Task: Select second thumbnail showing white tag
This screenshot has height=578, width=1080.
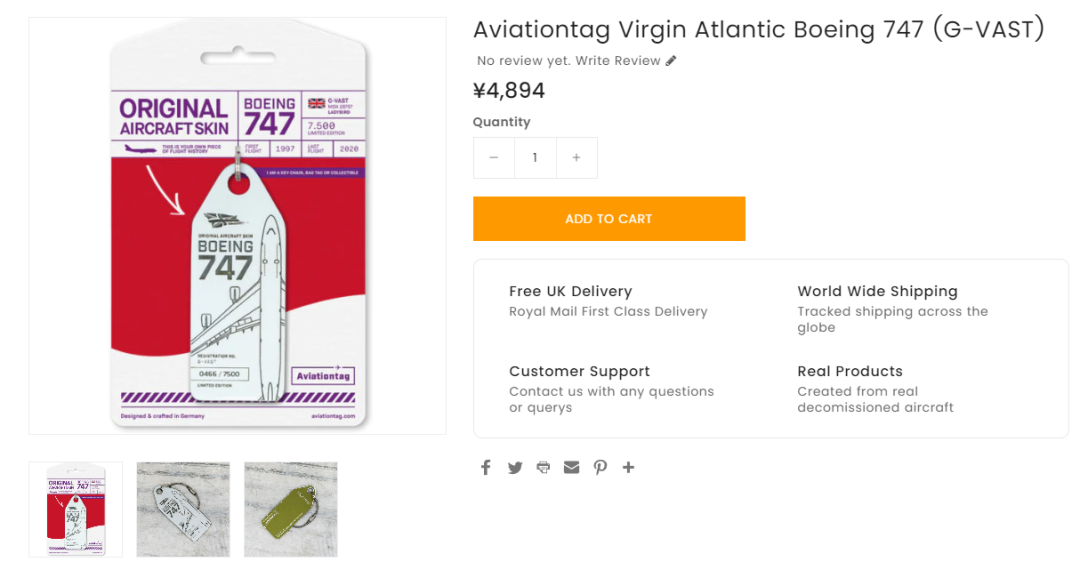Action: pyautogui.click(x=183, y=509)
